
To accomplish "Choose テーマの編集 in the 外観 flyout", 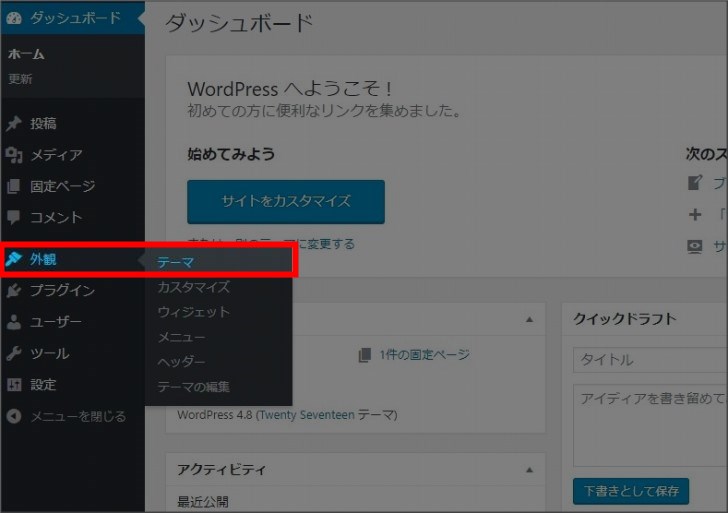I will coord(193,386).
